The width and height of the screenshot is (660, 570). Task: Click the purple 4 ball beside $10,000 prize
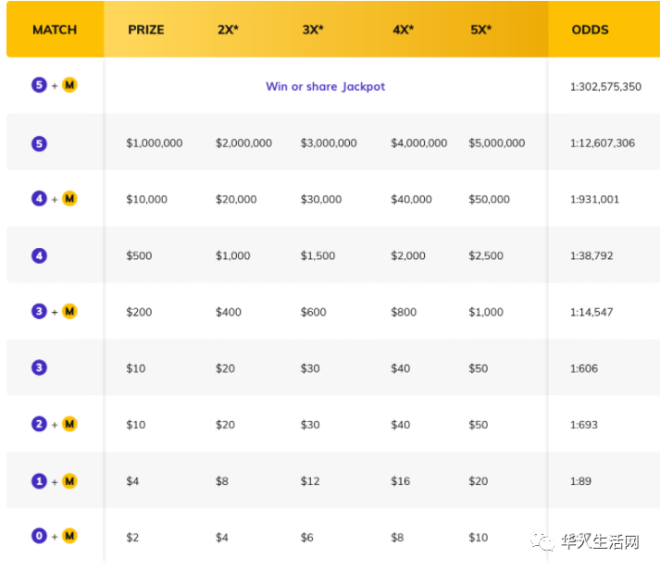pos(39,198)
